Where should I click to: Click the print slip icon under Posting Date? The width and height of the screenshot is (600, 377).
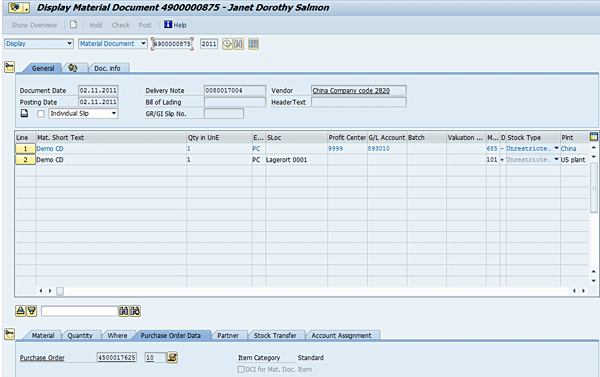[x=24, y=113]
